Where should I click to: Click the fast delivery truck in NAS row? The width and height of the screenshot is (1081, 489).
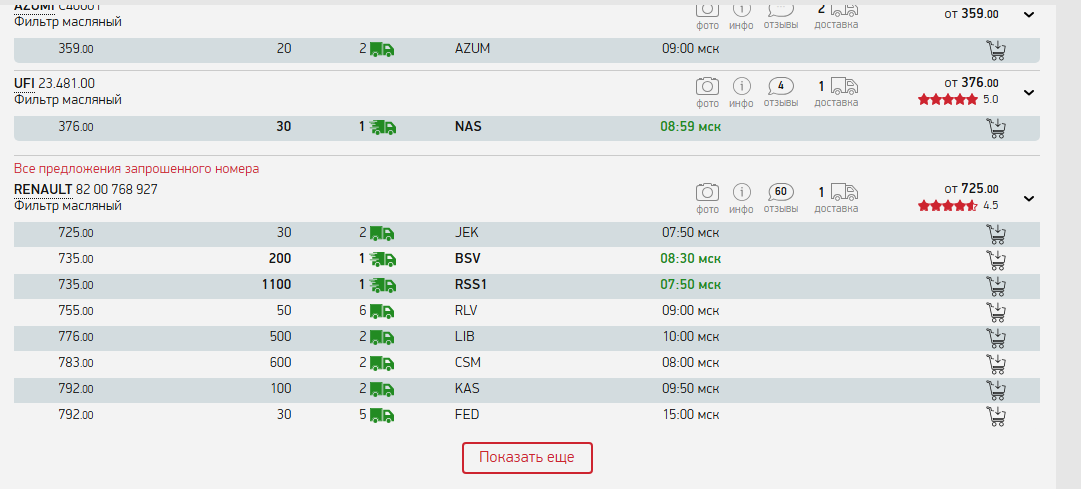coord(382,128)
